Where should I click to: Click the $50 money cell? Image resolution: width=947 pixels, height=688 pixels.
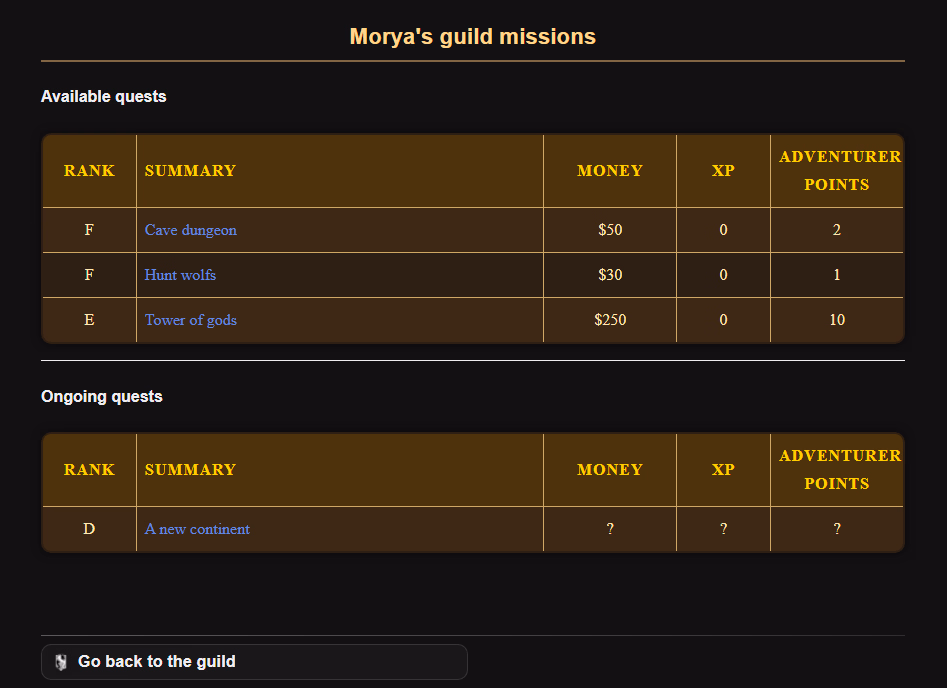609,230
